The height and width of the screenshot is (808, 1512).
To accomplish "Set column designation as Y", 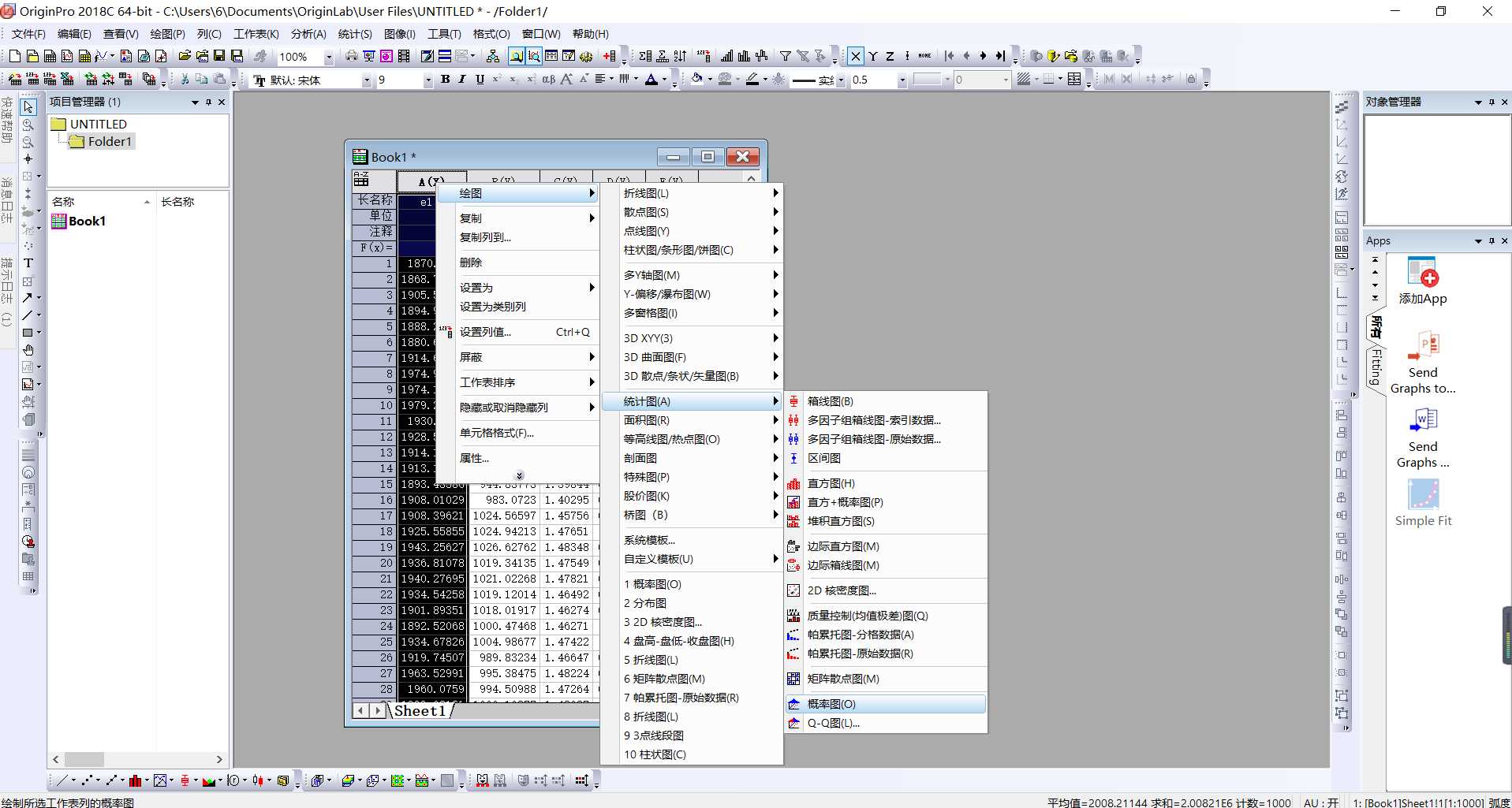I will (x=873, y=56).
